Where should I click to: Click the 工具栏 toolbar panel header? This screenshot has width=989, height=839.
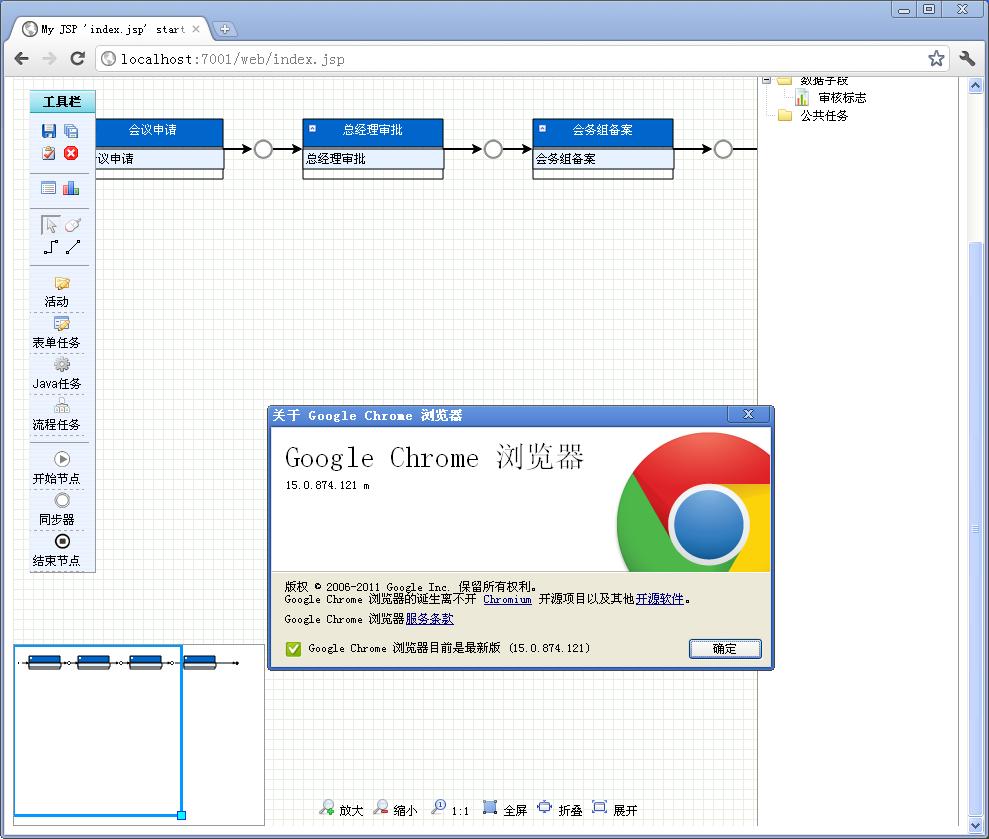(62, 102)
